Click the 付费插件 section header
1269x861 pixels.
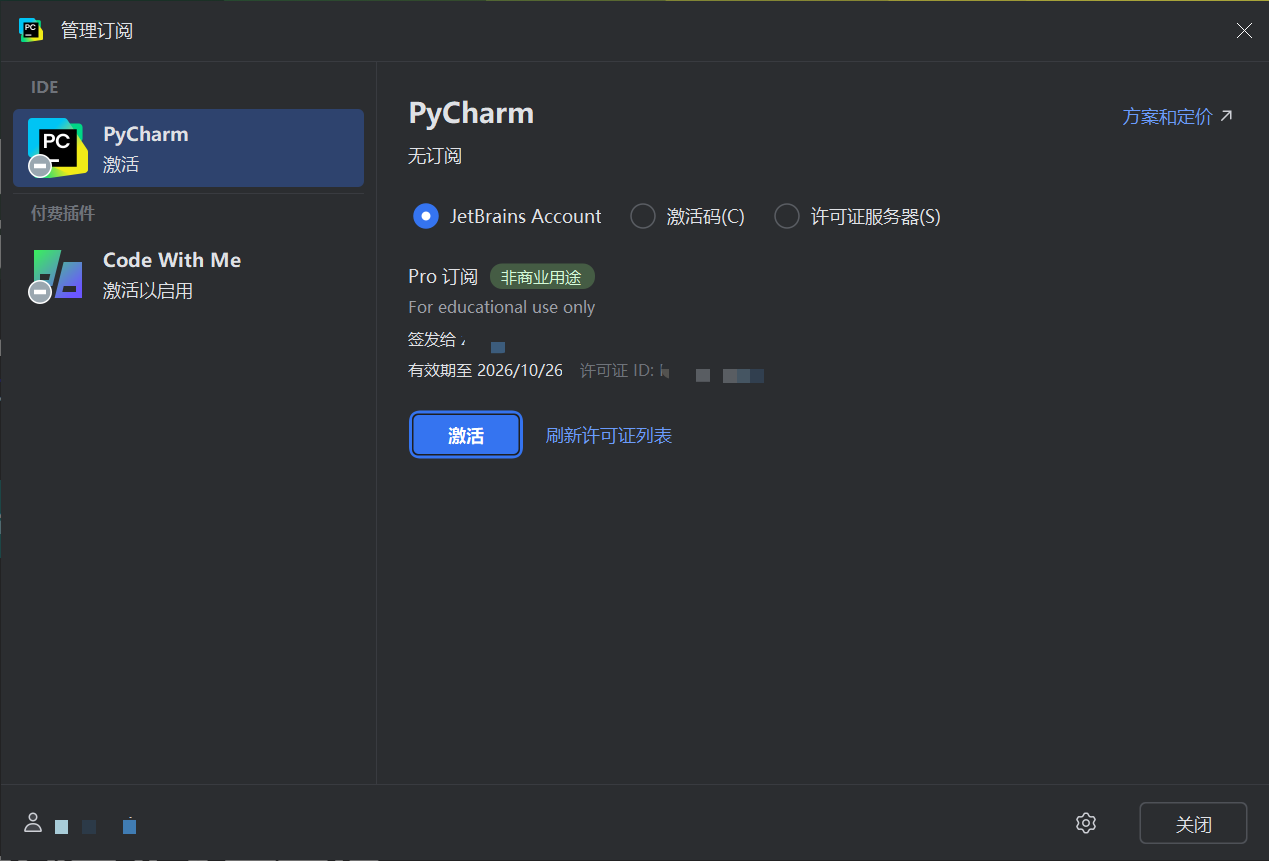pyautogui.click(x=62, y=213)
